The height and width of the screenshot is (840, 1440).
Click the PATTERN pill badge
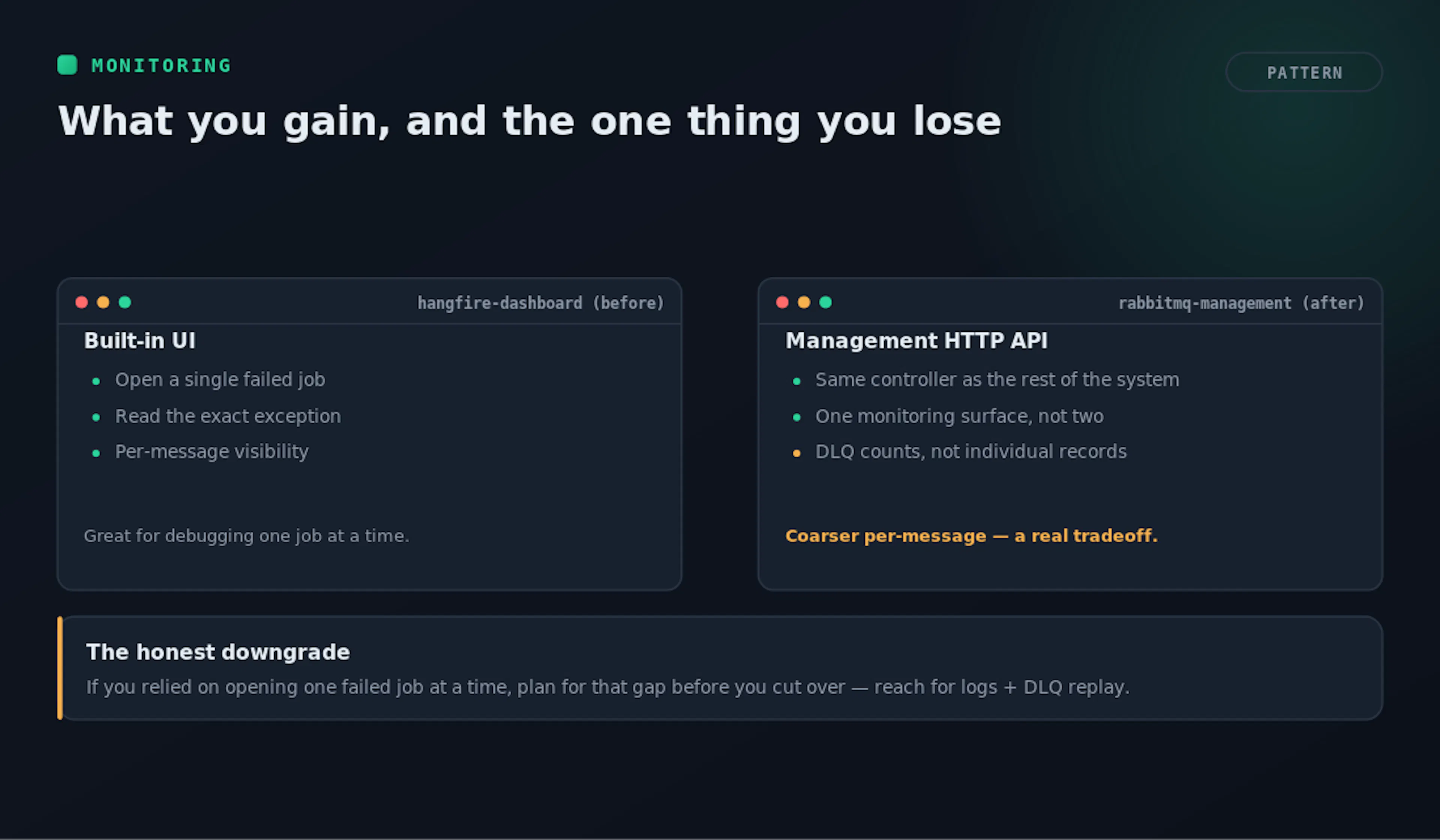pyautogui.click(x=1304, y=72)
